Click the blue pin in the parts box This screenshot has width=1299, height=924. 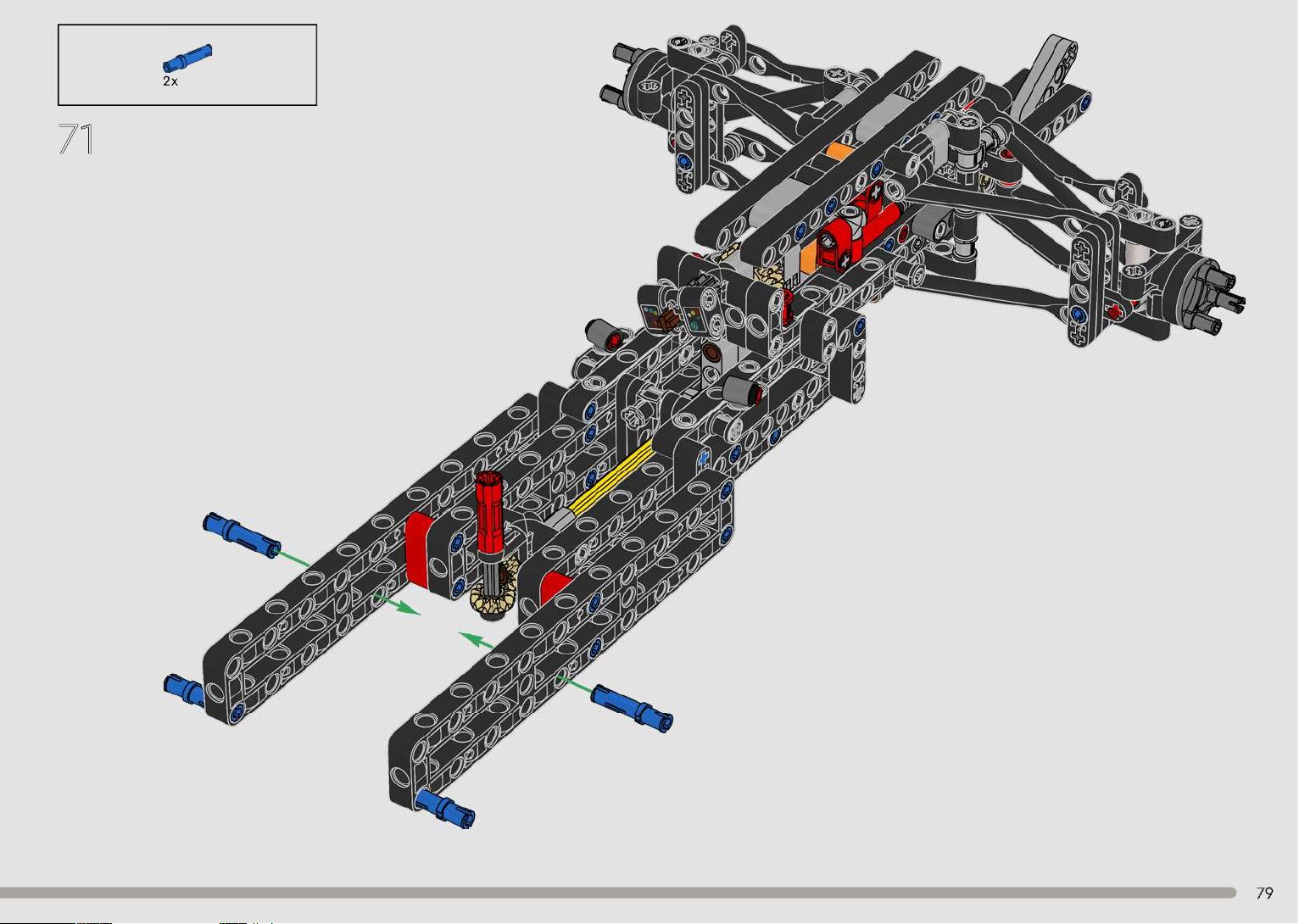pos(187,58)
